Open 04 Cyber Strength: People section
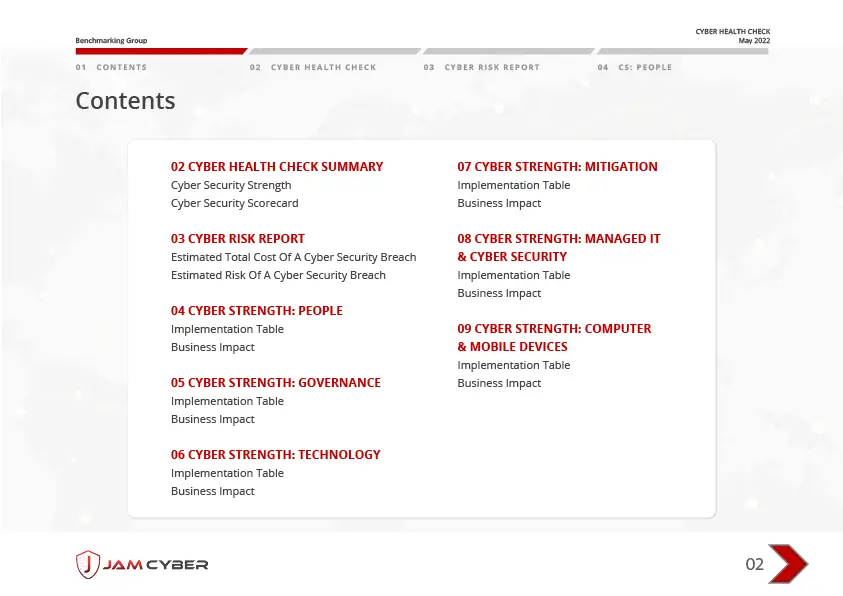Screen dimensions: 843x596 tap(257, 311)
